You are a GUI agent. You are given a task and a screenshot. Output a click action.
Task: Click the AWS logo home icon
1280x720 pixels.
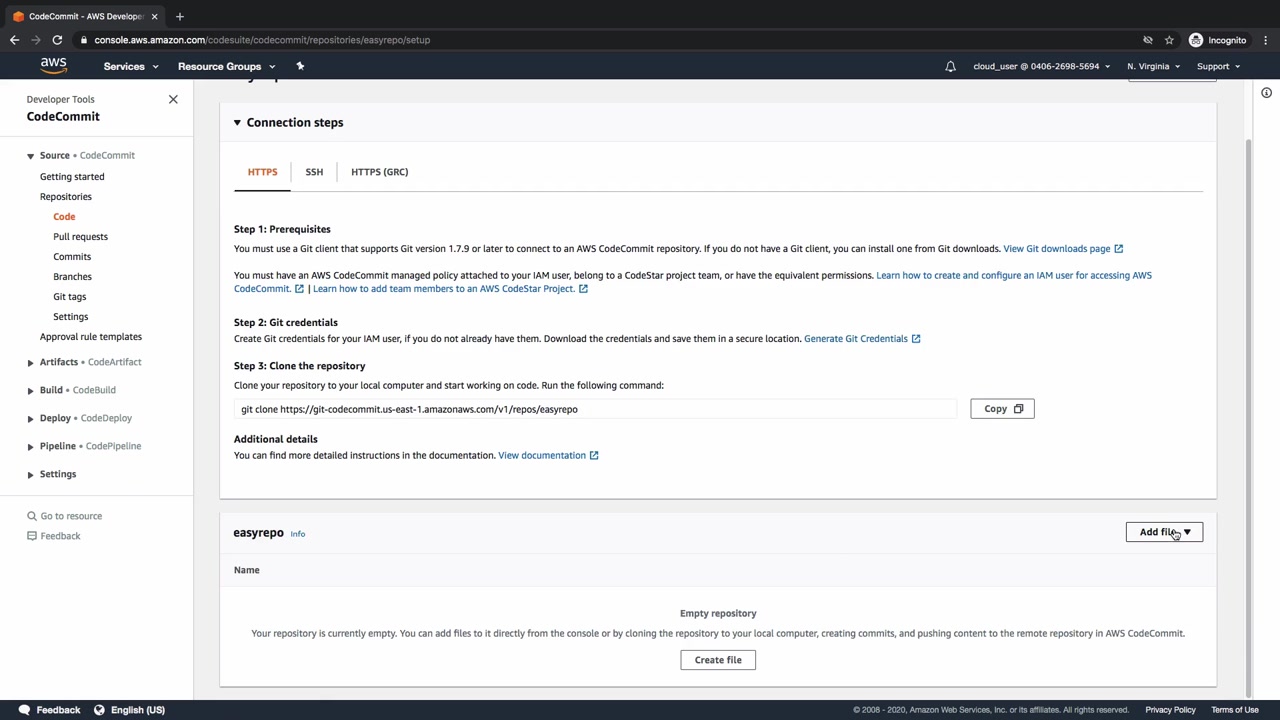[53, 66]
